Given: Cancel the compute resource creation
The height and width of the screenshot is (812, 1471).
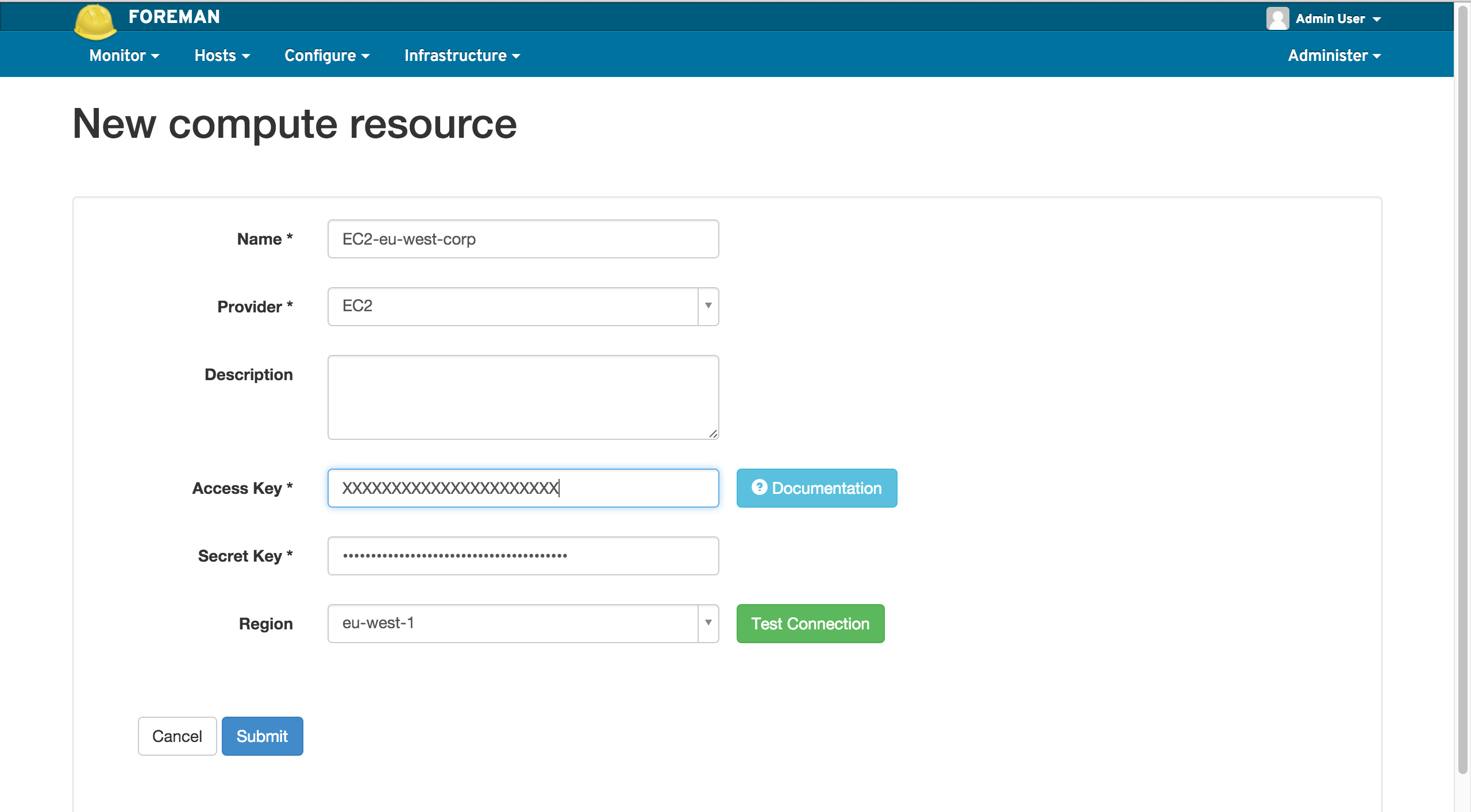Looking at the screenshot, I should pos(177,736).
